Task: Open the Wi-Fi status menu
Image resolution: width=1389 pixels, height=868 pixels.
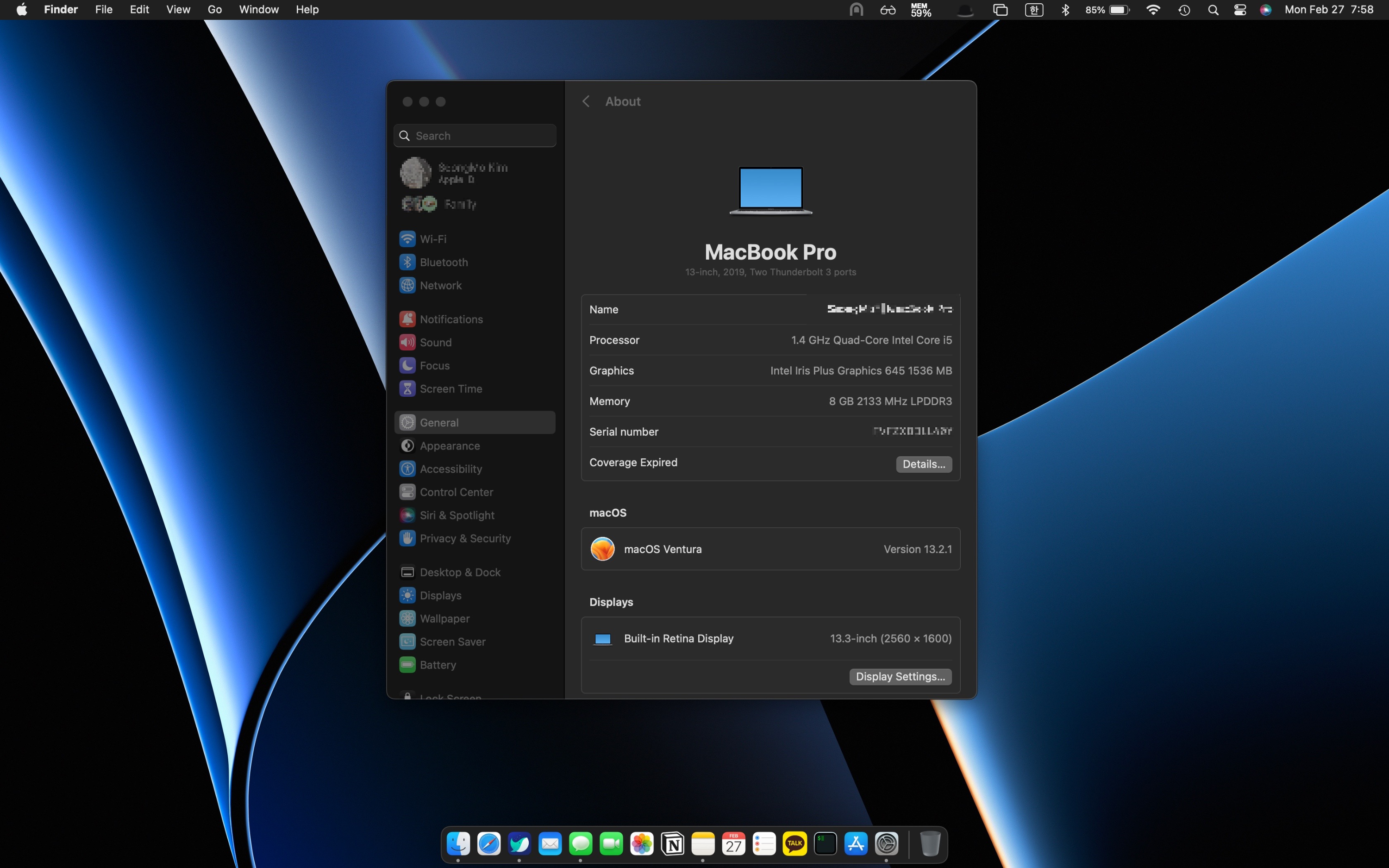Action: point(1152,10)
